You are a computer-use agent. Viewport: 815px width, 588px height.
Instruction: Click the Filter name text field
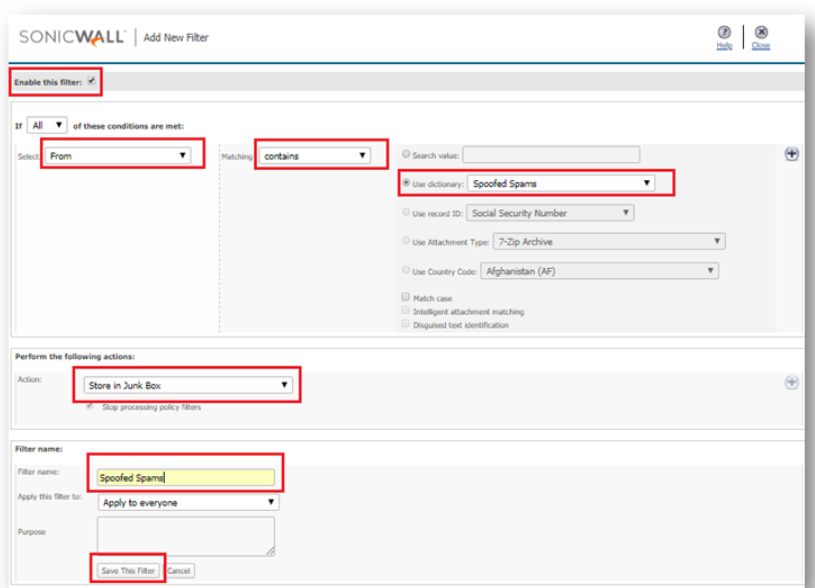pyautogui.click(x=185, y=478)
